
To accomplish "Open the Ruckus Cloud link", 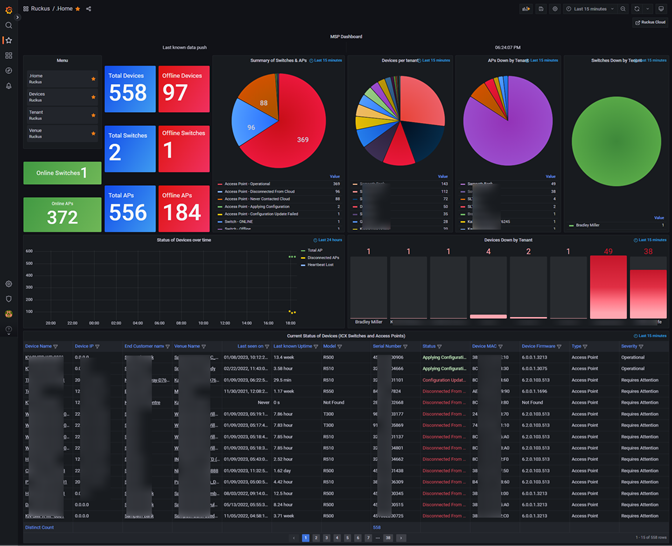I will pyautogui.click(x=650, y=22).
